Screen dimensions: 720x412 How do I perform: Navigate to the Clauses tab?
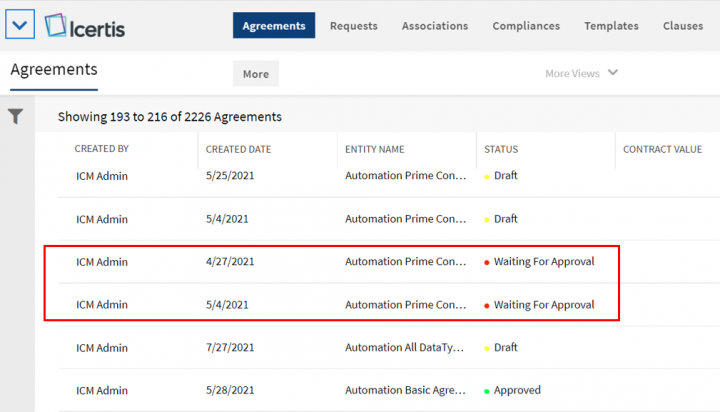coord(682,26)
